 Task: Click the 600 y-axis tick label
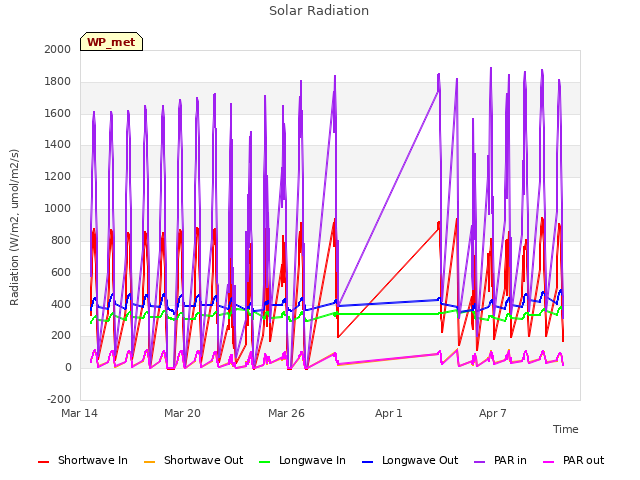(61, 272)
